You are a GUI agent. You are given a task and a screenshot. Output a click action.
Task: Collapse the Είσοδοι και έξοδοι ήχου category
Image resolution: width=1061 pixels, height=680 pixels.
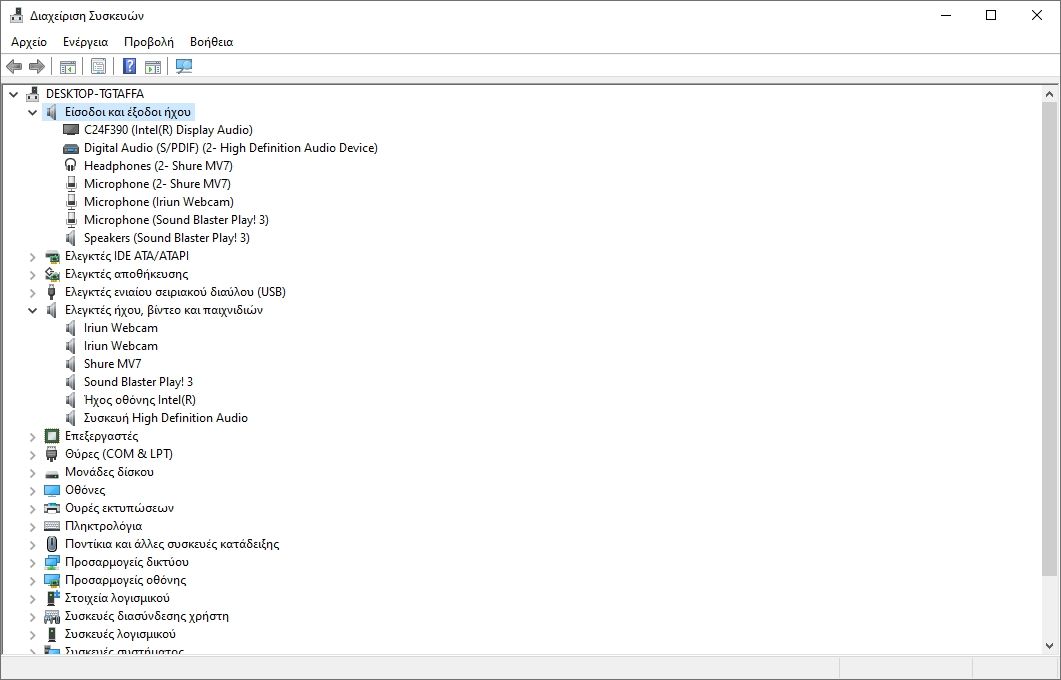pos(31,111)
